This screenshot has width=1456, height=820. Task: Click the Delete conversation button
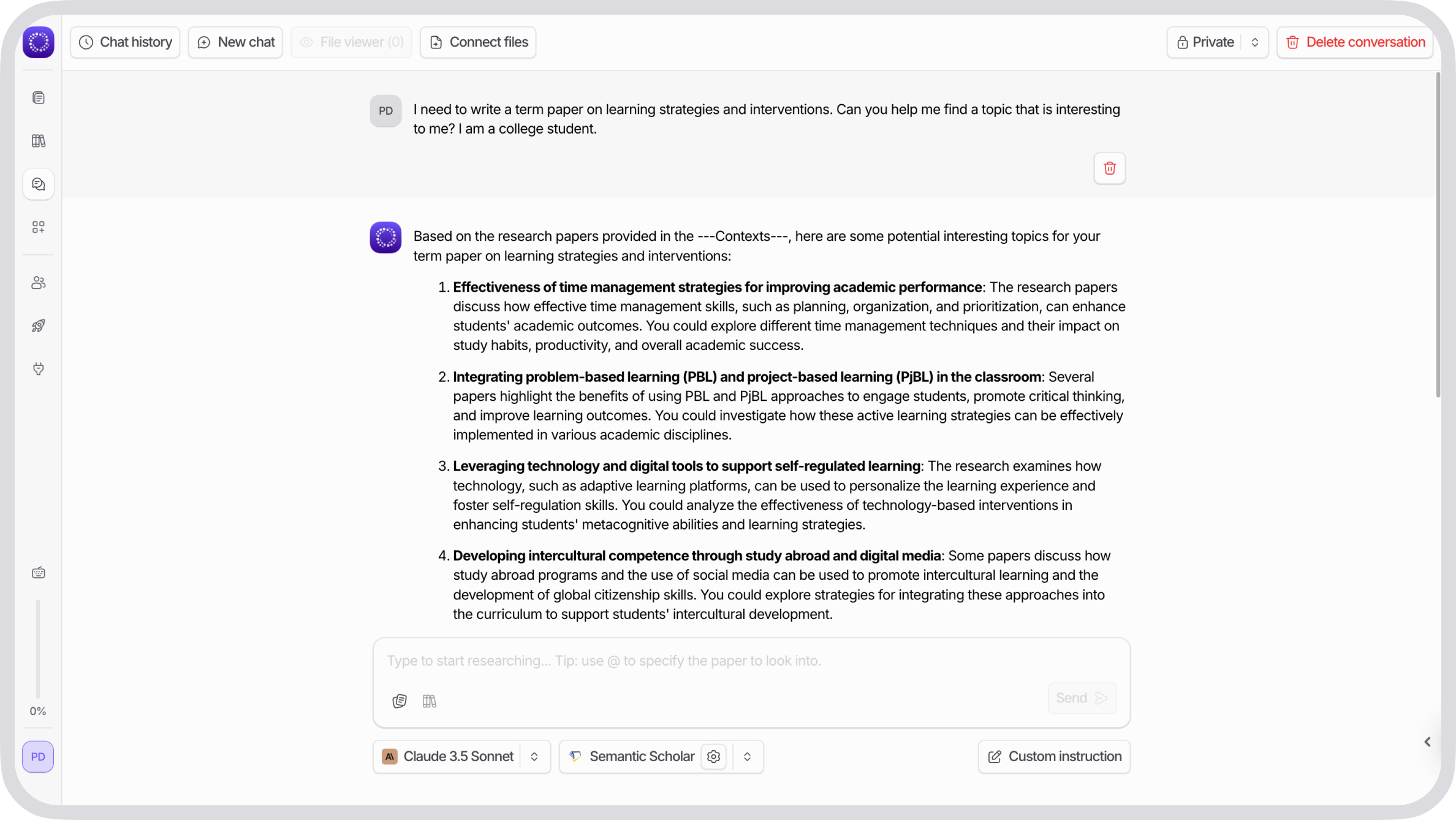click(1355, 42)
